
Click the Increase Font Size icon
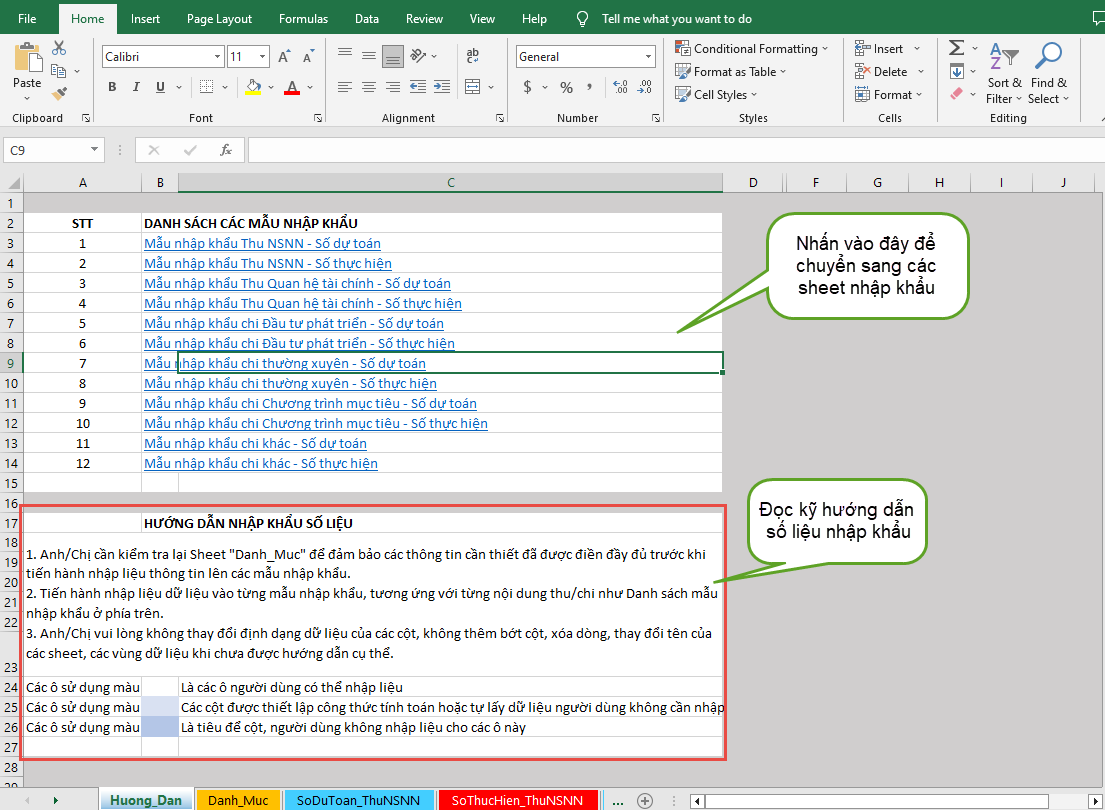tap(285, 57)
